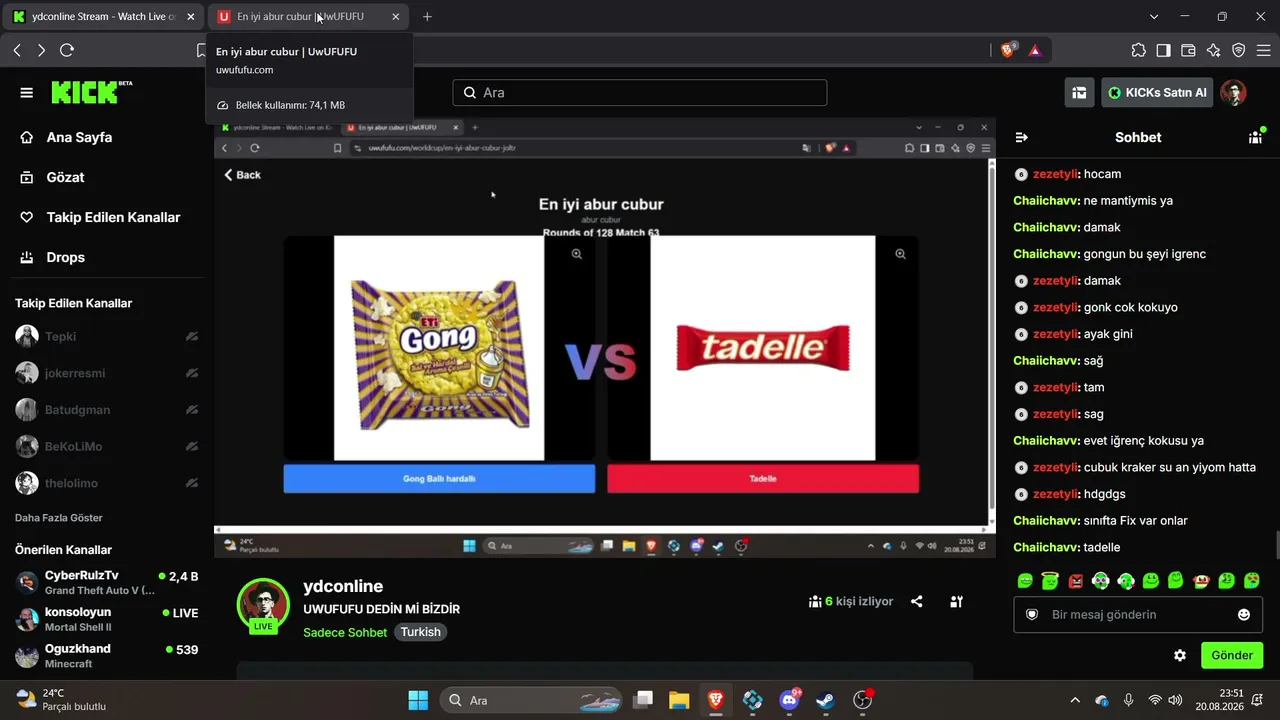Share the ydconline stream
Viewport: 1280px width, 720px height.
tap(916, 602)
